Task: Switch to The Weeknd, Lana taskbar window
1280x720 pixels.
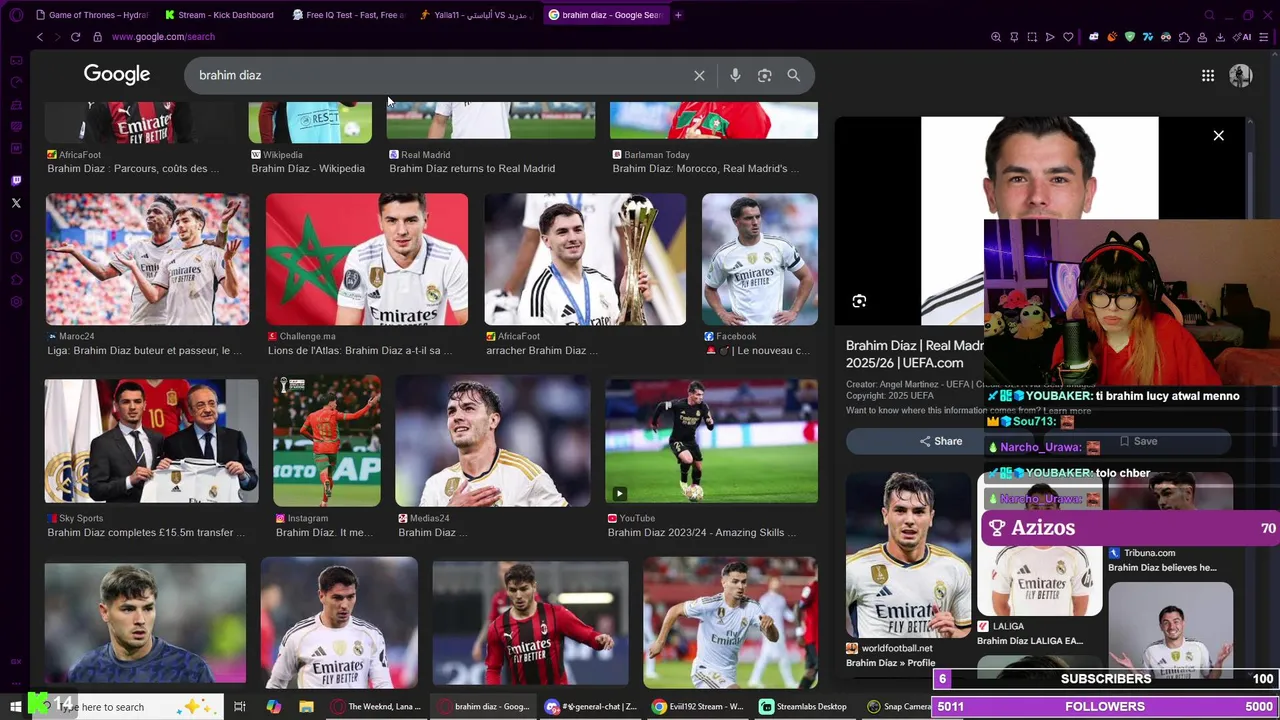Action: click(x=376, y=707)
